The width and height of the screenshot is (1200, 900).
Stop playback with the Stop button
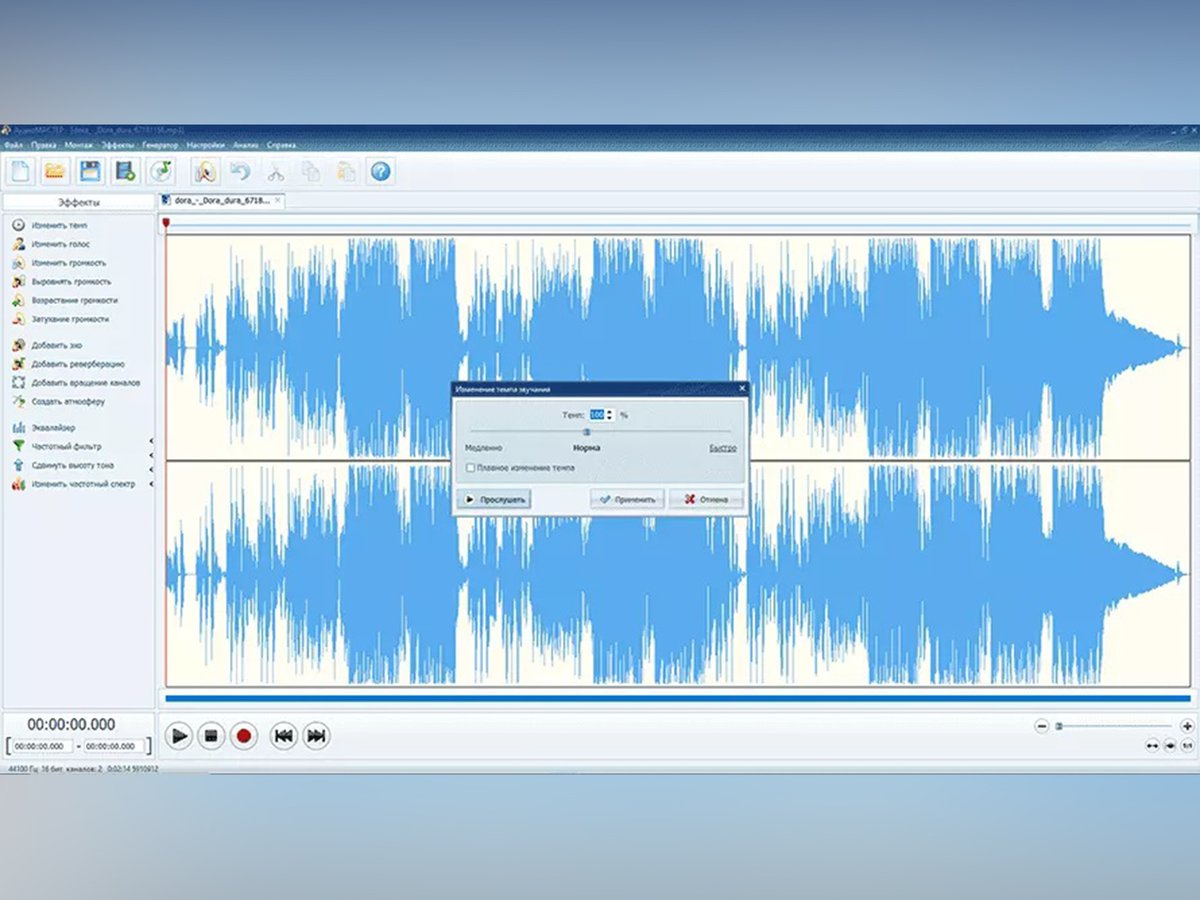[211, 736]
